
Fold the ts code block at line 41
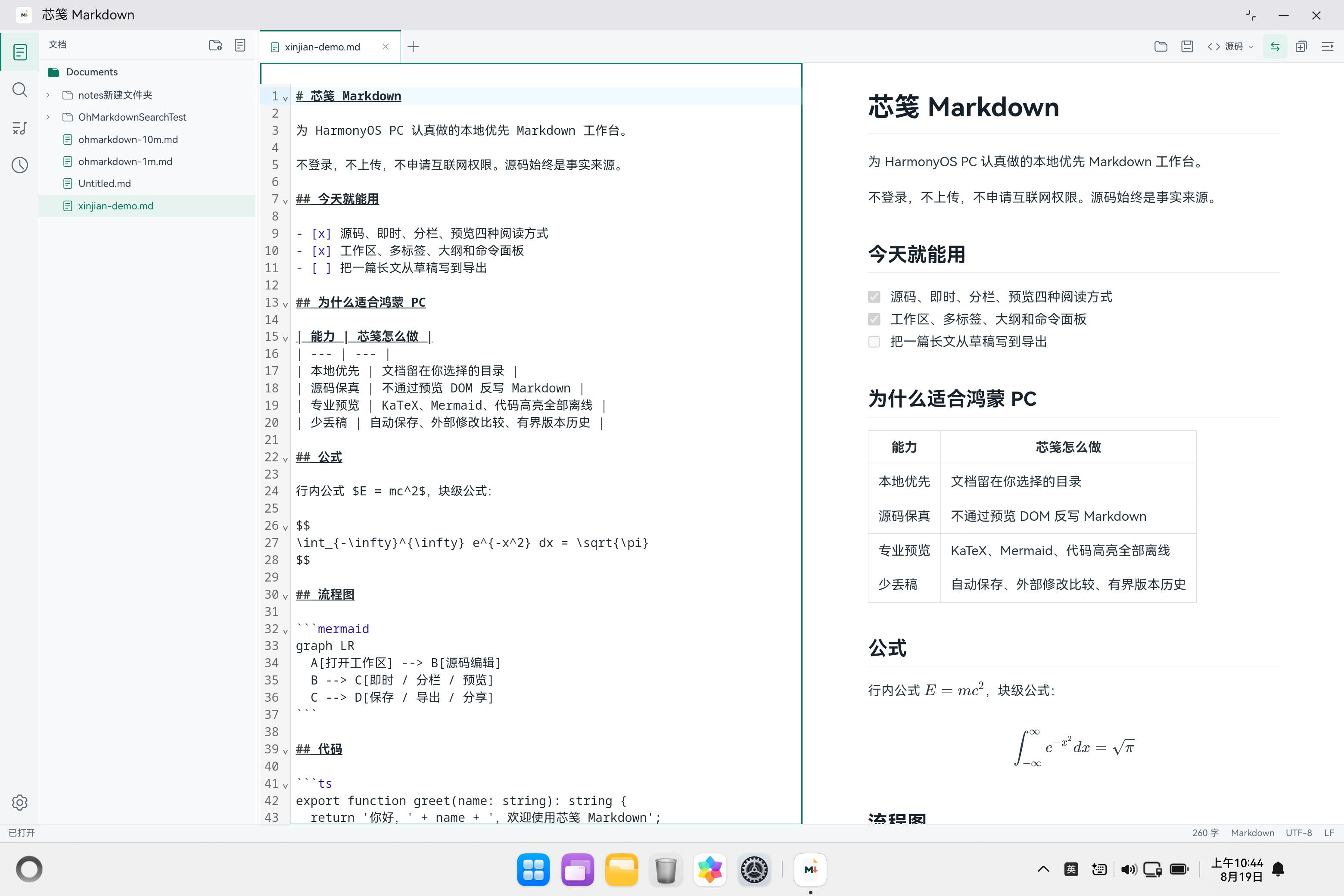click(285, 785)
